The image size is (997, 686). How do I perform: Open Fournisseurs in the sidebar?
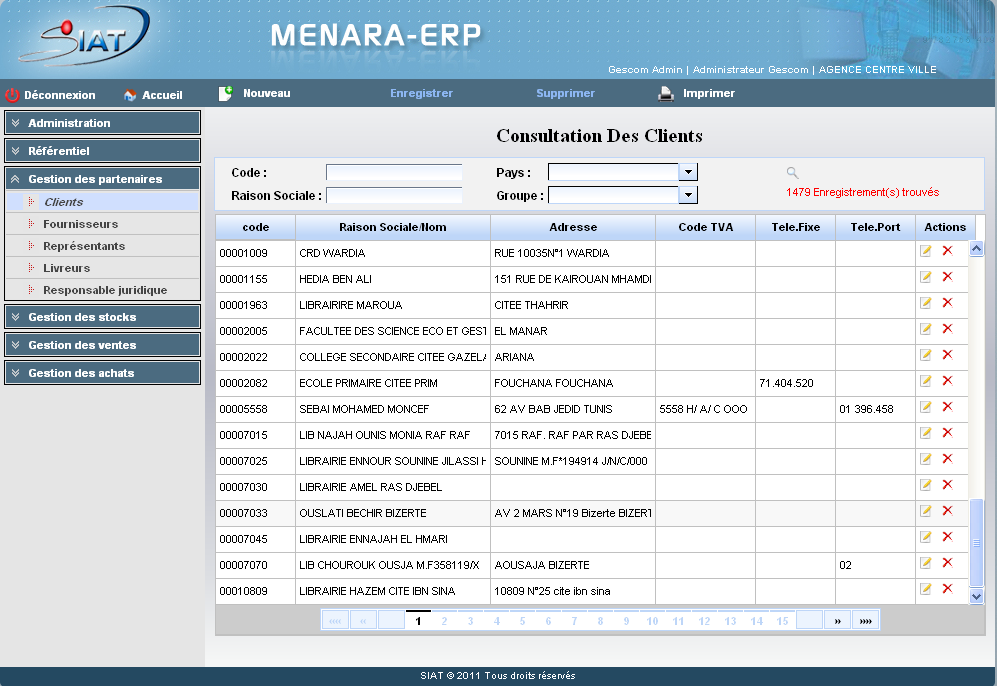pos(102,224)
